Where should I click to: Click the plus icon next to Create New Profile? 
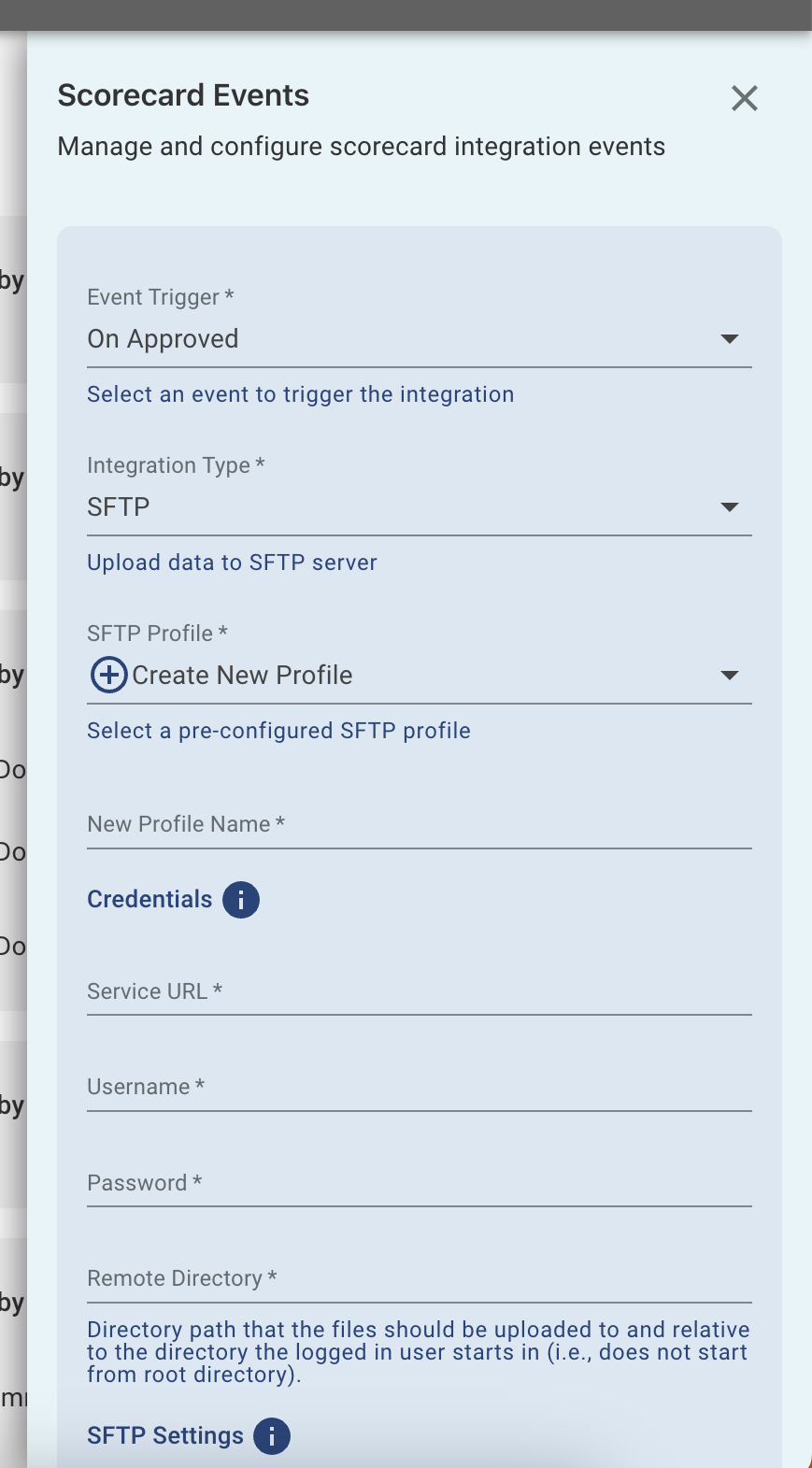click(x=108, y=675)
